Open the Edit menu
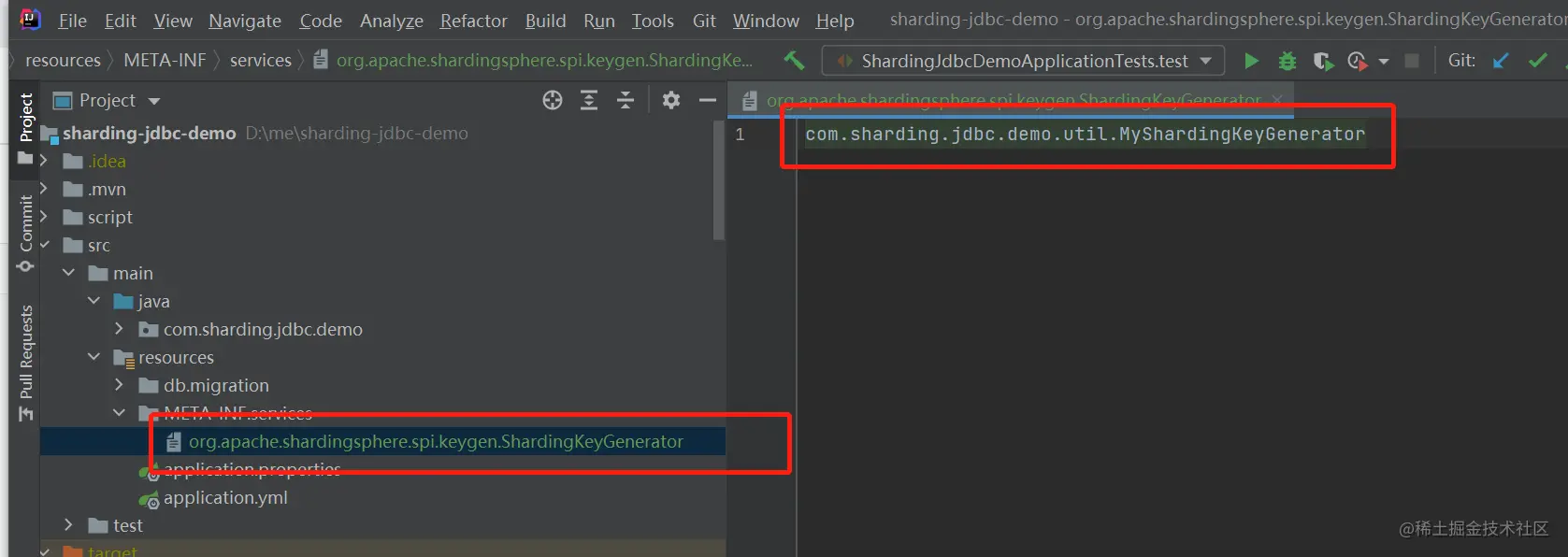Viewport: 1568px width, 557px height. 120,21
